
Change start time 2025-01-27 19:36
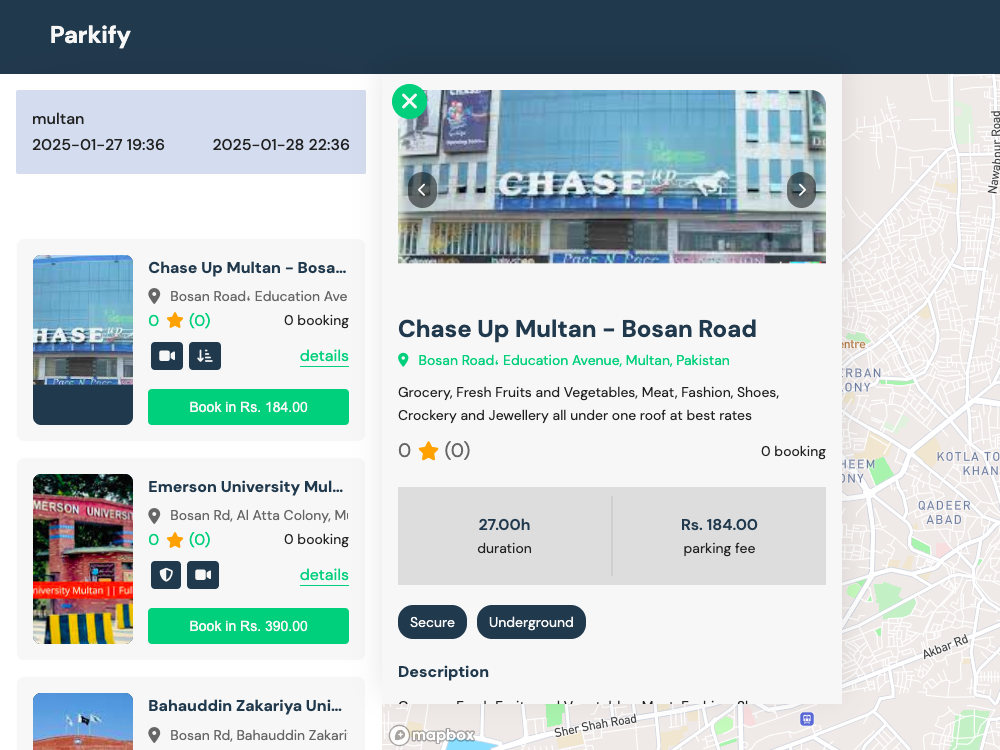[98, 145]
